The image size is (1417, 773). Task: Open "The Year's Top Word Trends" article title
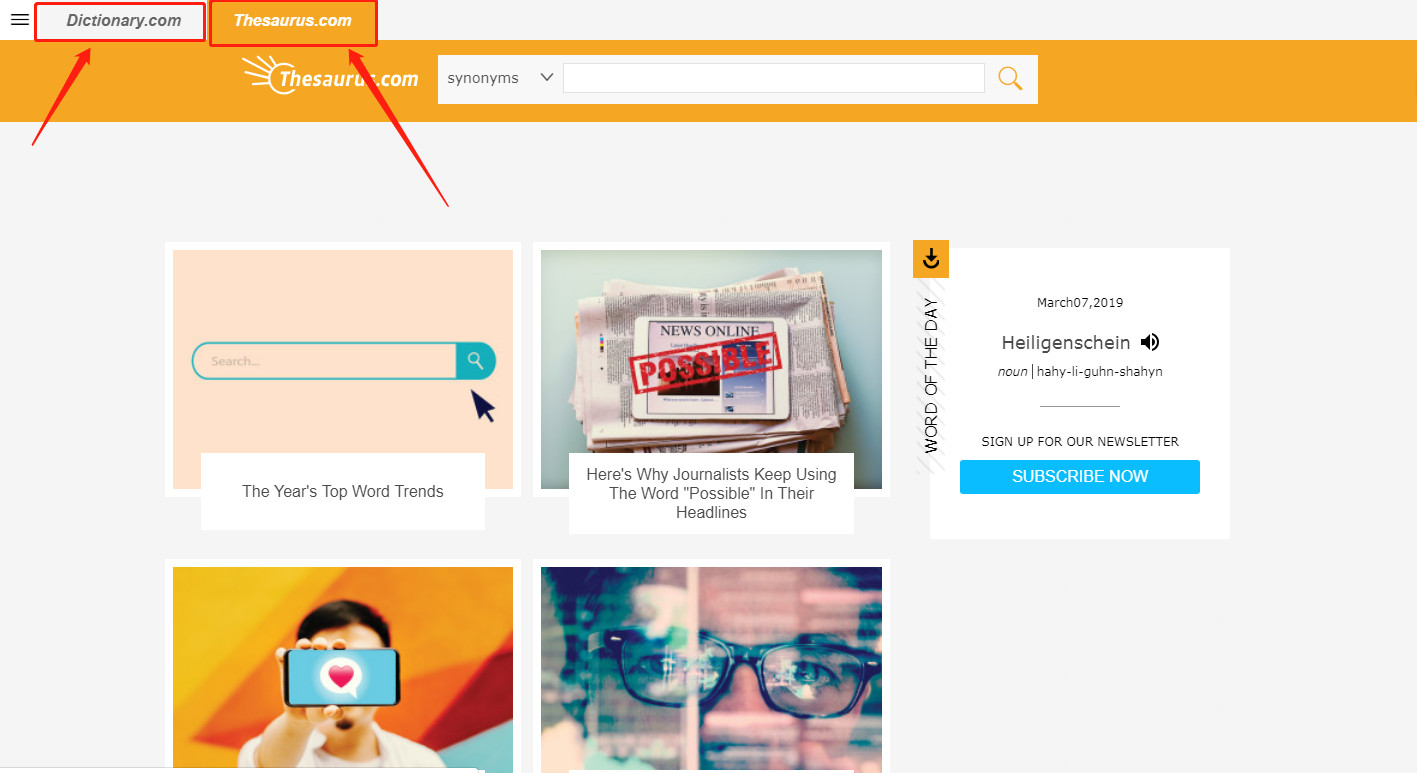point(343,491)
